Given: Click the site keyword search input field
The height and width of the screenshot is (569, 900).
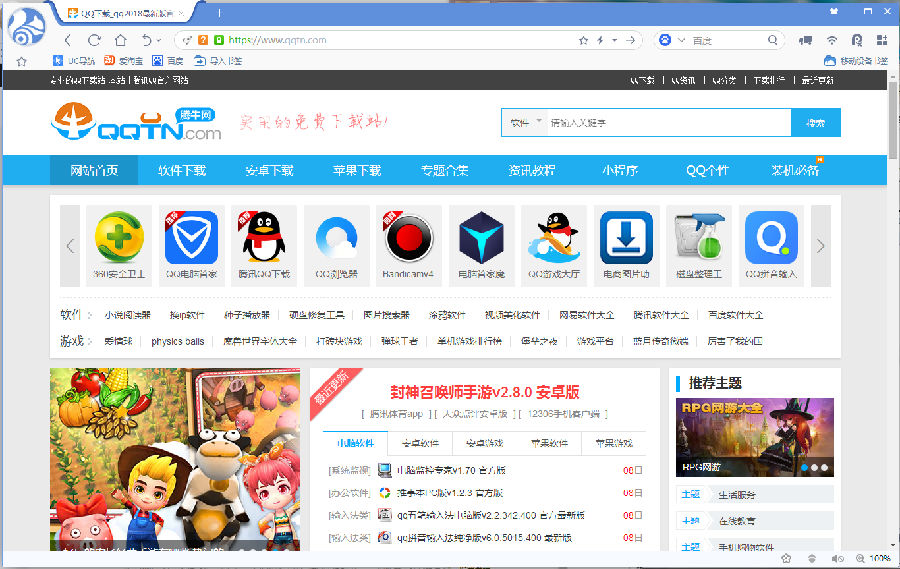Looking at the screenshot, I should pos(669,122).
